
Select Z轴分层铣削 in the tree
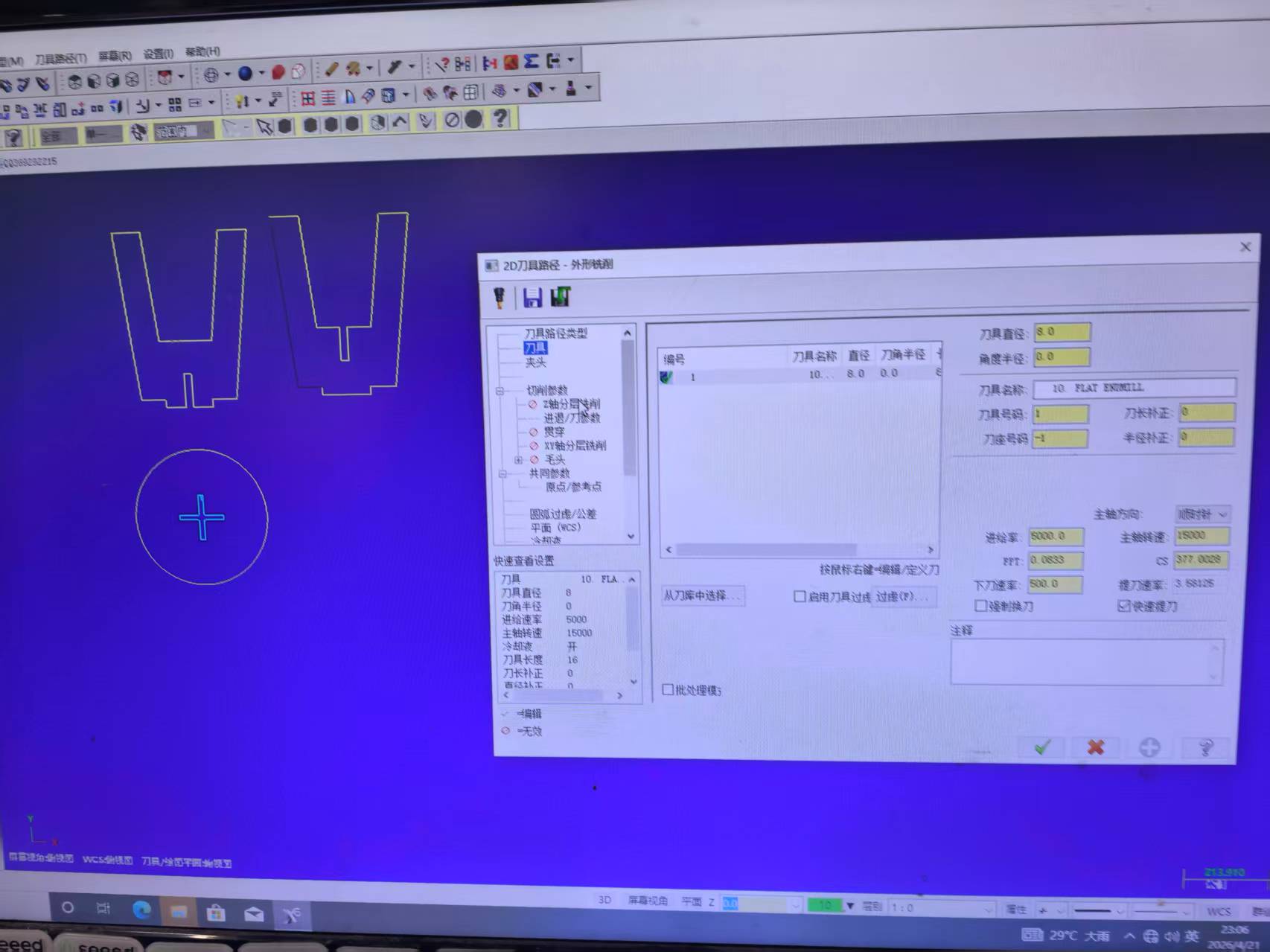pos(571,403)
